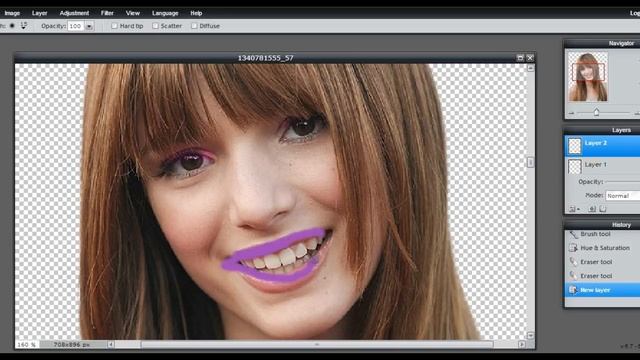Maximize the 1340781555_57 image window
Viewport: 640px width, 360px height.
520,58
